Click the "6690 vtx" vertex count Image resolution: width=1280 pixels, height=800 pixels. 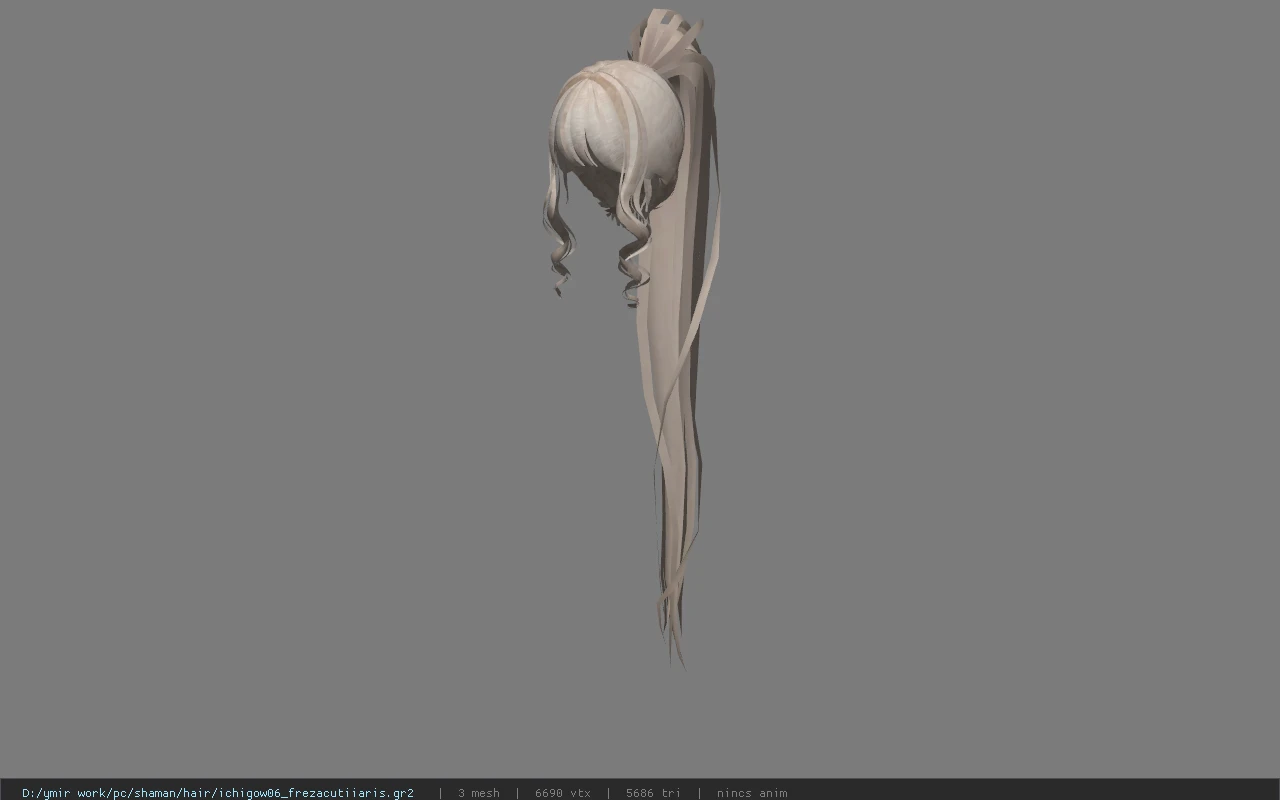point(562,793)
